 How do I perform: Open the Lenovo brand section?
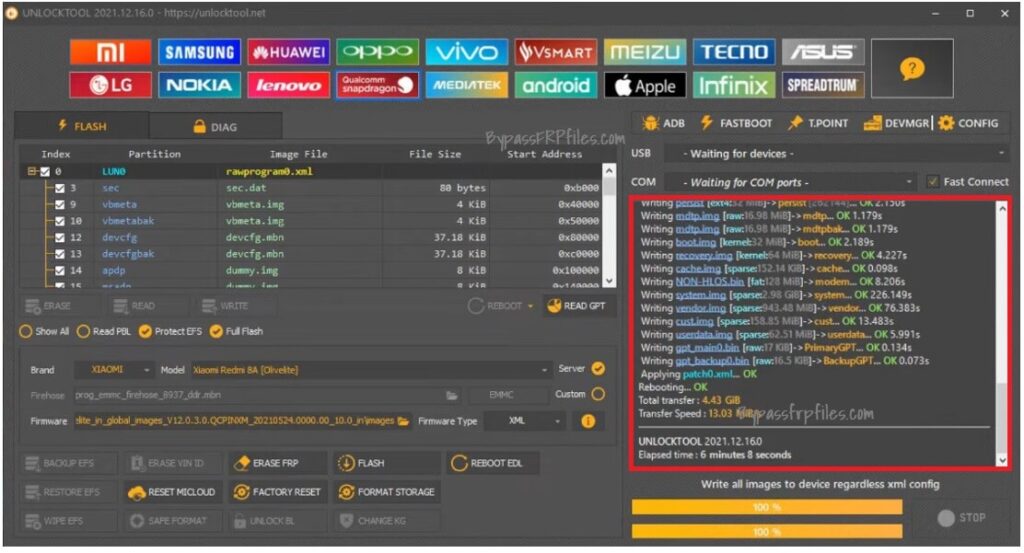(x=288, y=85)
